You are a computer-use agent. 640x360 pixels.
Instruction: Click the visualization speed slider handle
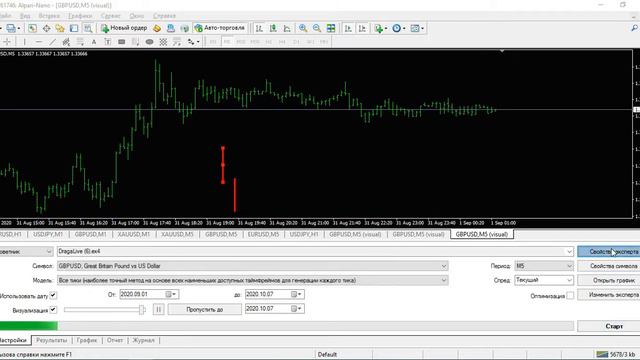(x=142, y=309)
